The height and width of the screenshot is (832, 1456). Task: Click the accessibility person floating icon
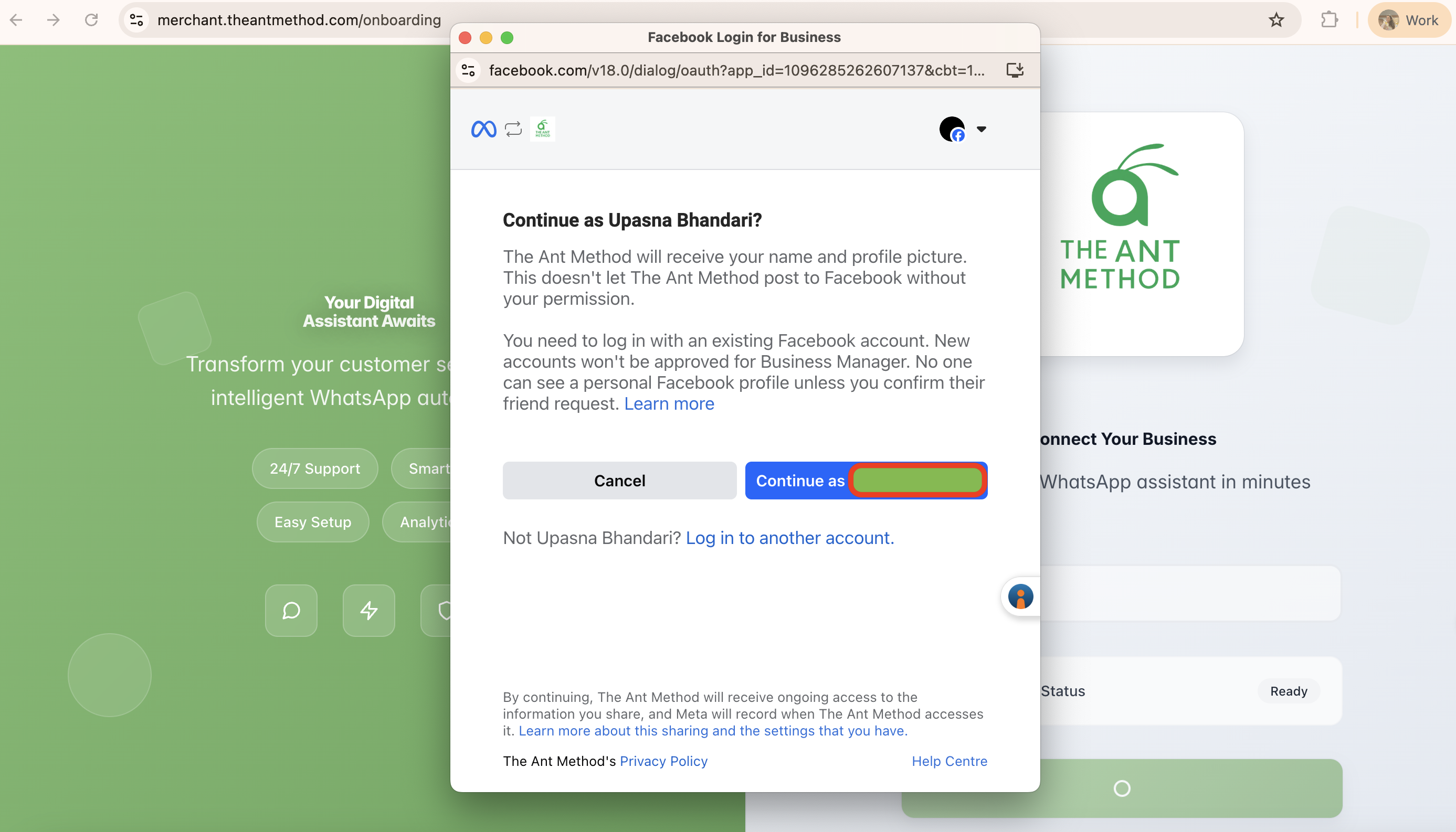1020,596
